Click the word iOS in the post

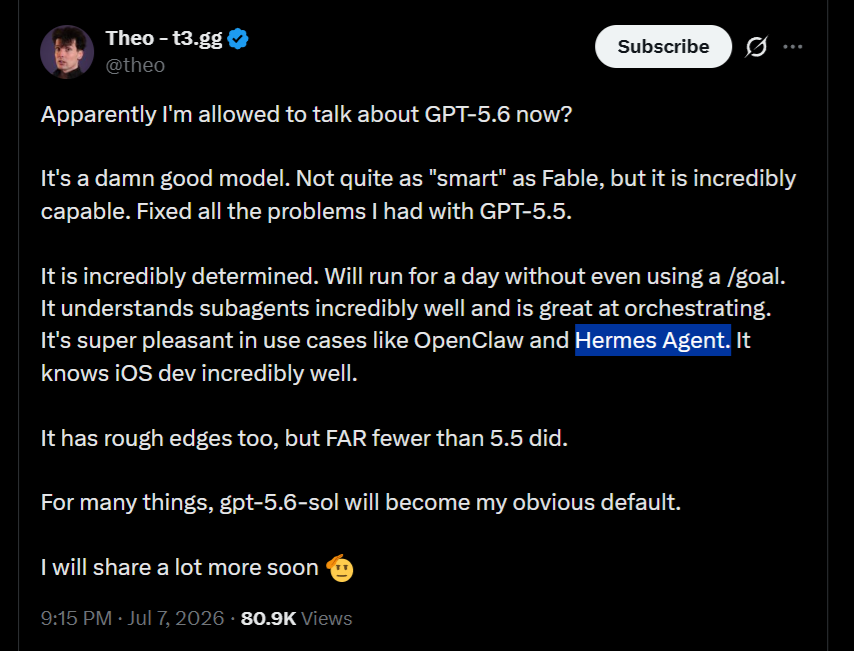(x=133, y=373)
